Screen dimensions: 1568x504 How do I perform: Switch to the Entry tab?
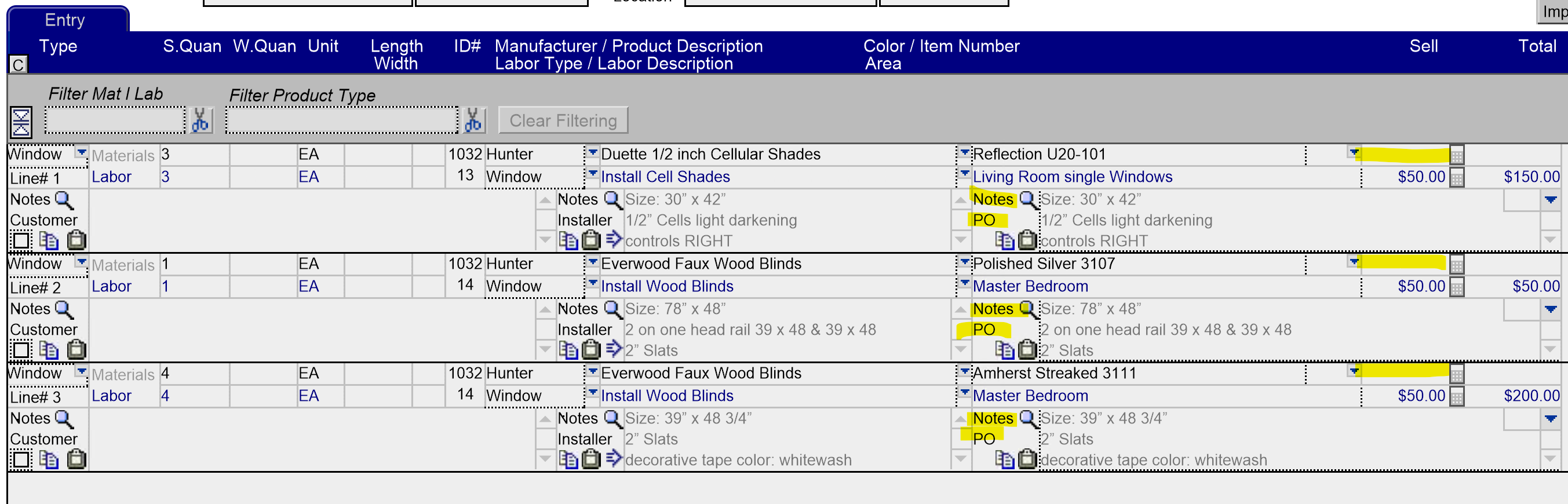click(65, 20)
